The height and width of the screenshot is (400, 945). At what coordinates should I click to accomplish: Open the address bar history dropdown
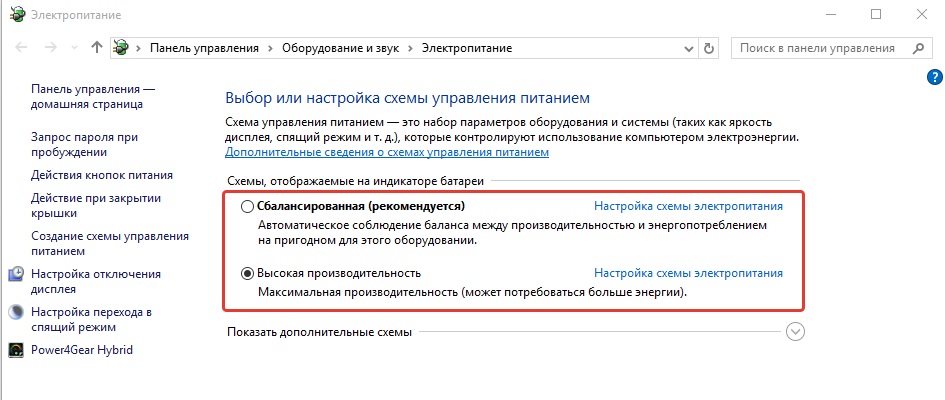point(687,47)
